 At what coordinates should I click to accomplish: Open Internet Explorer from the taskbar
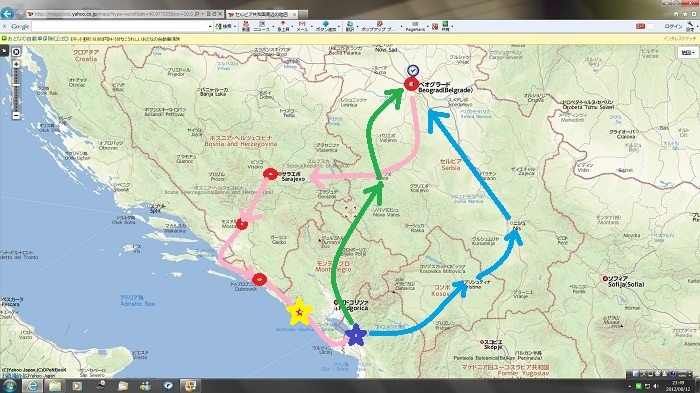[x=32, y=385]
